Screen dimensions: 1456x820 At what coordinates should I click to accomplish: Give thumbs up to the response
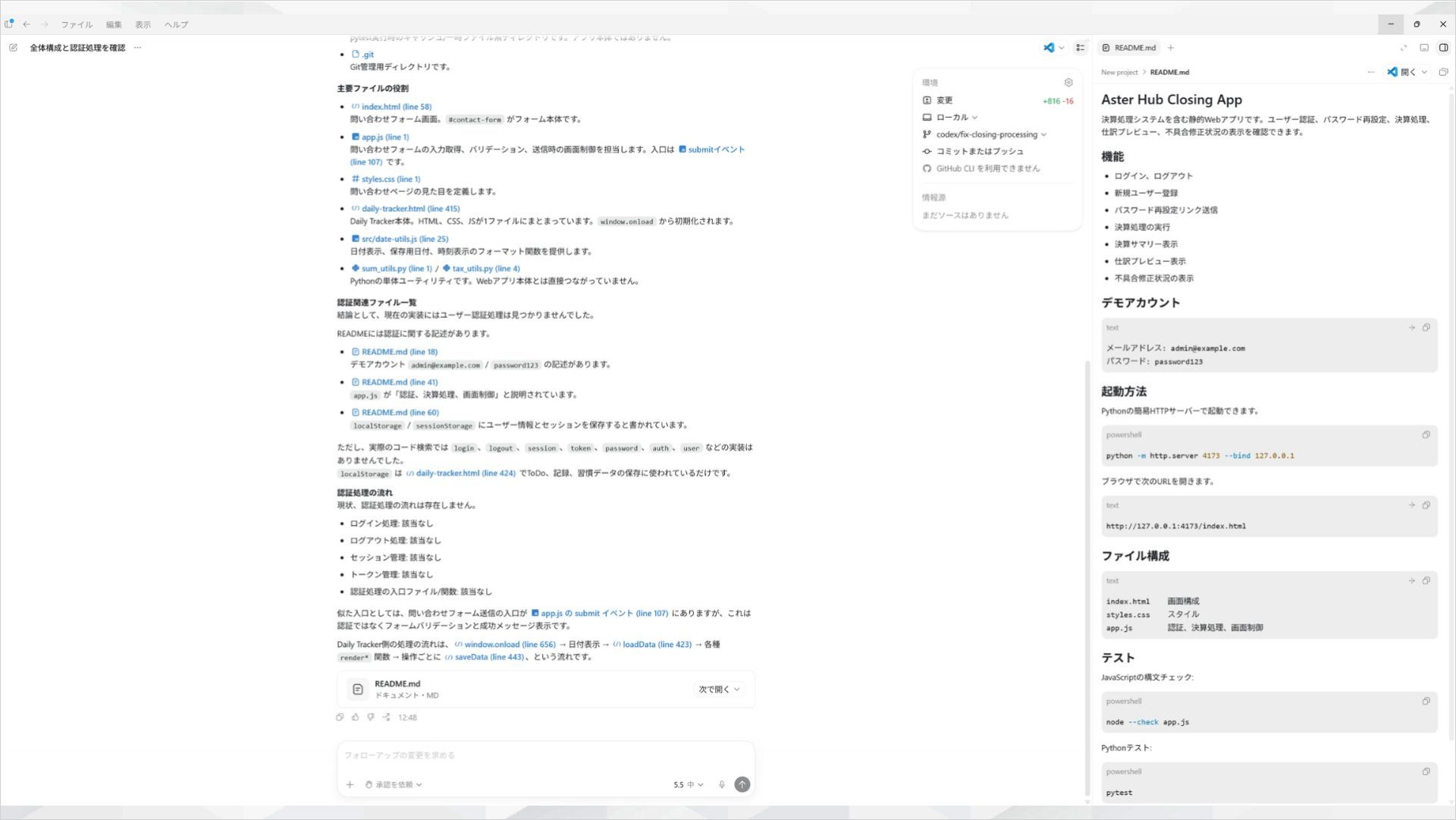[355, 718]
